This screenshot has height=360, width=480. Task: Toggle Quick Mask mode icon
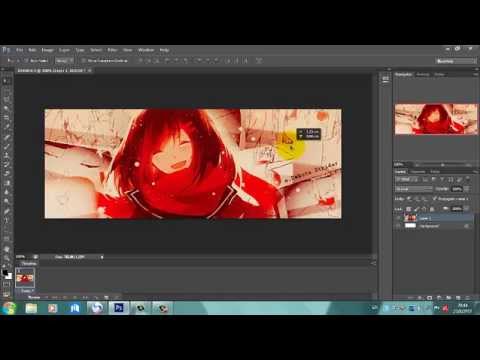coord(6,285)
